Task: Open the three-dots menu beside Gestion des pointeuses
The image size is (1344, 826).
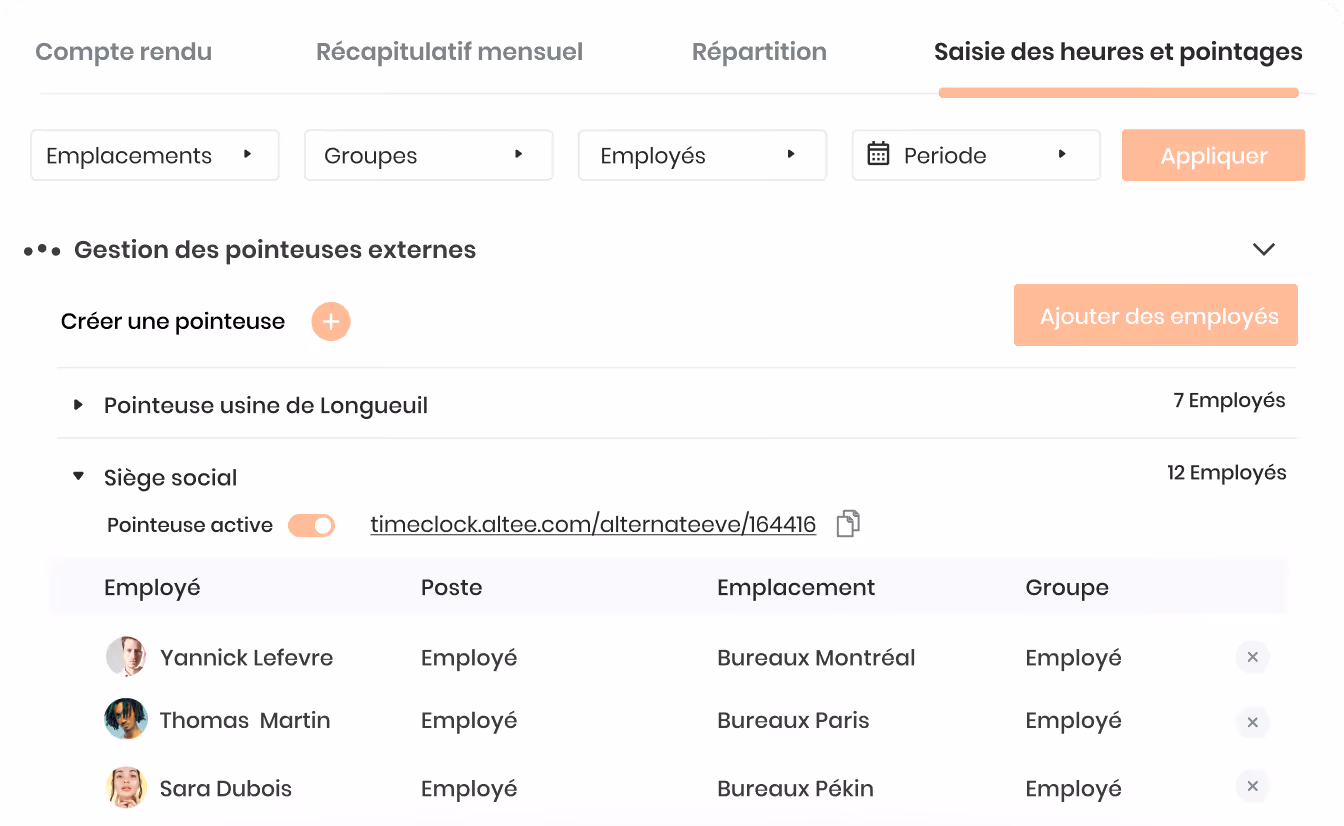Action: [x=42, y=250]
